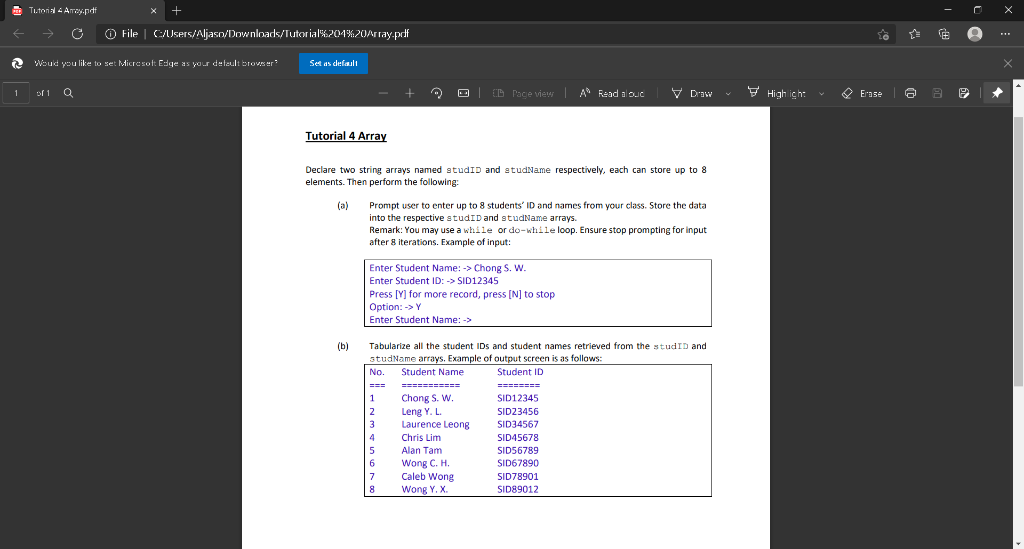Toggle fit to page width

(x=463, y=93)
